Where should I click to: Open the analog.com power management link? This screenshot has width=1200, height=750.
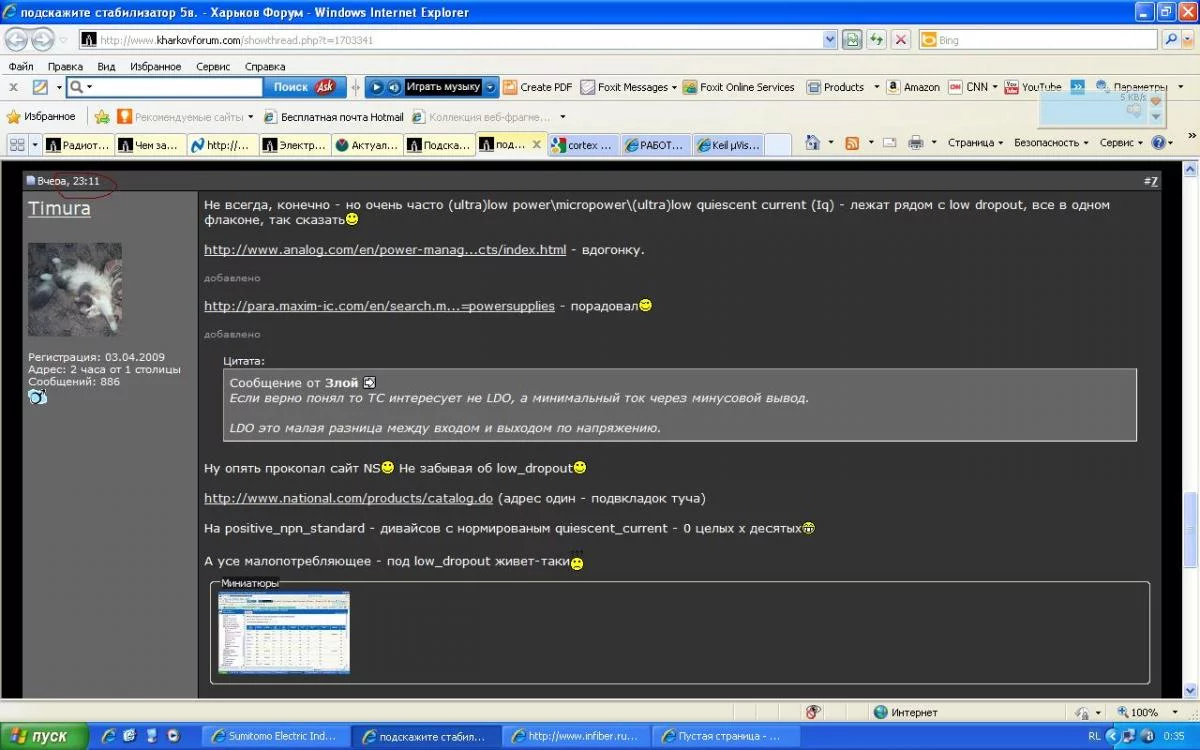click(x=385, y=249)
